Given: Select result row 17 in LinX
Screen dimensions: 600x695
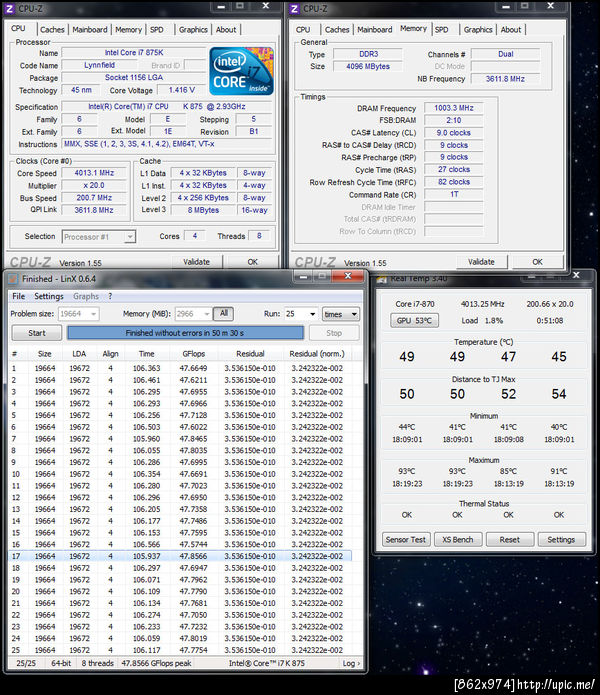Looking at the screenshot, I should coord(180,556).
